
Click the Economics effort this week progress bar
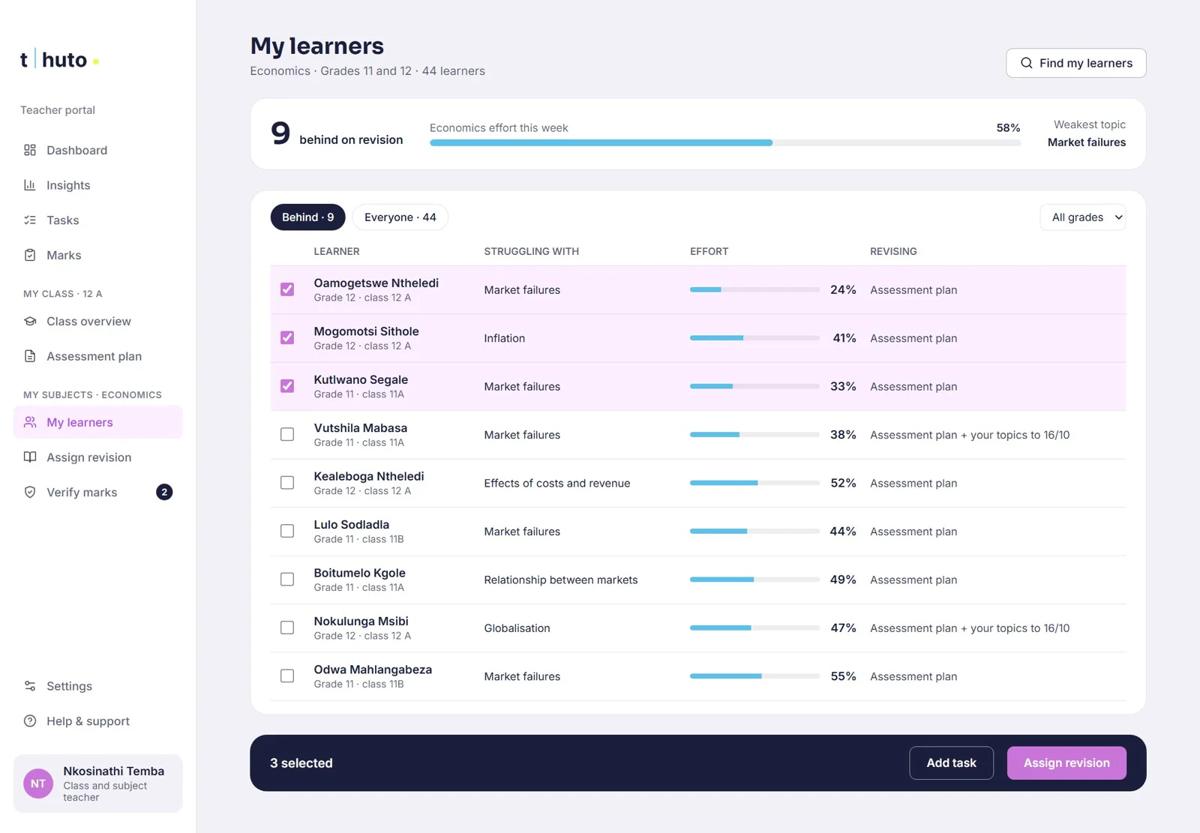pyautogui.click(x=725, y=143)
